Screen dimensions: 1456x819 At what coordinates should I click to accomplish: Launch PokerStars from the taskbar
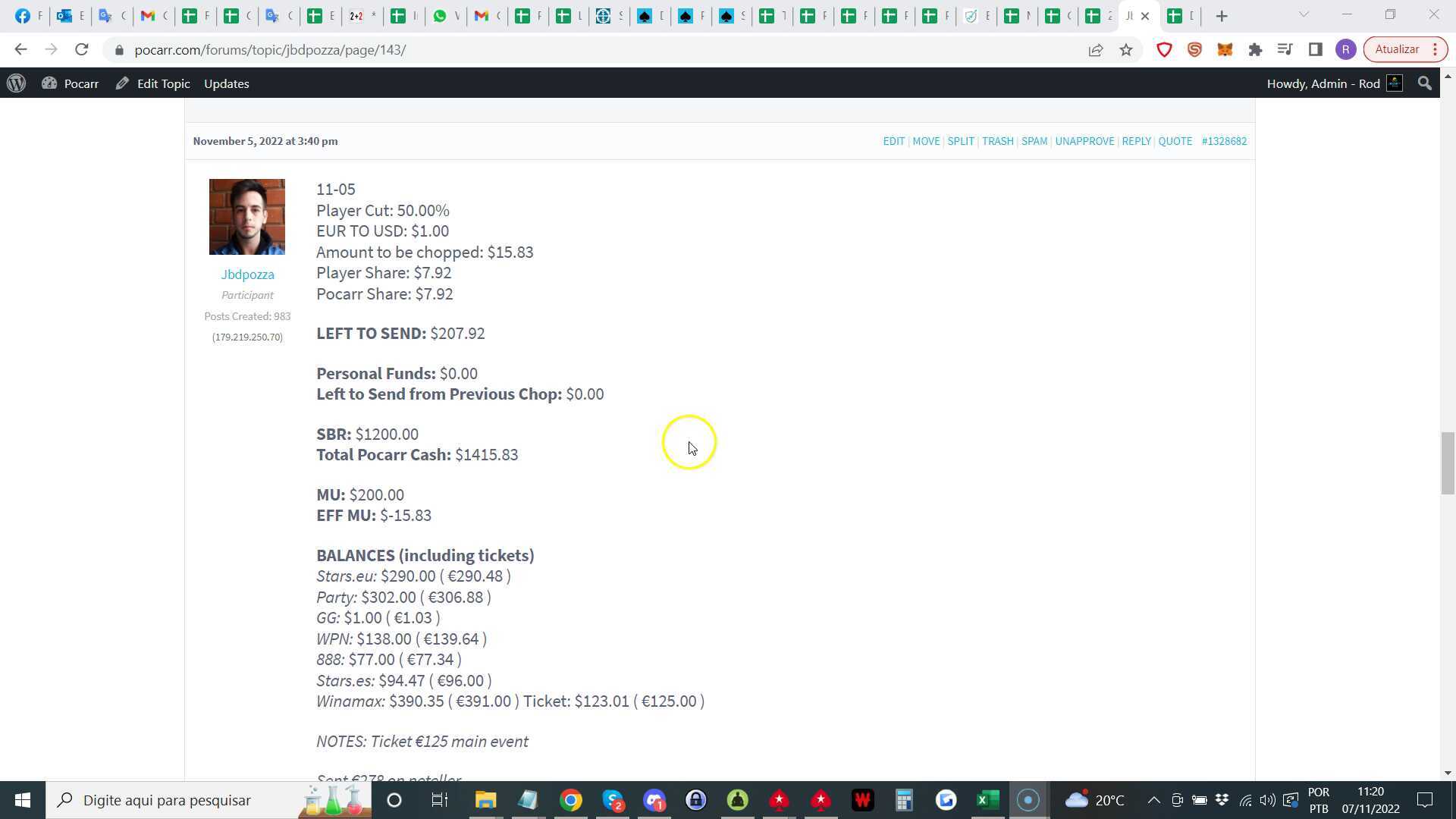[x=780, y=800]
